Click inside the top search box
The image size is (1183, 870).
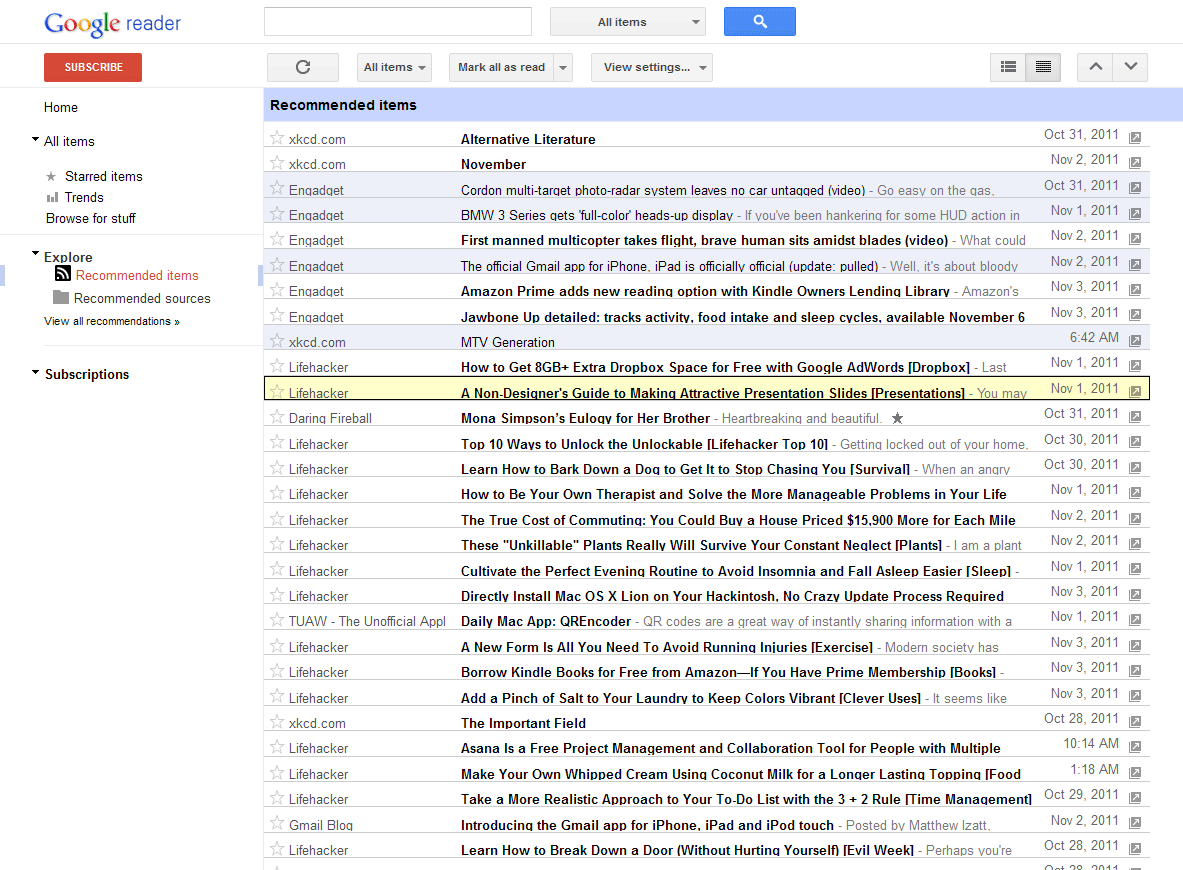click(x=397, y=21)
